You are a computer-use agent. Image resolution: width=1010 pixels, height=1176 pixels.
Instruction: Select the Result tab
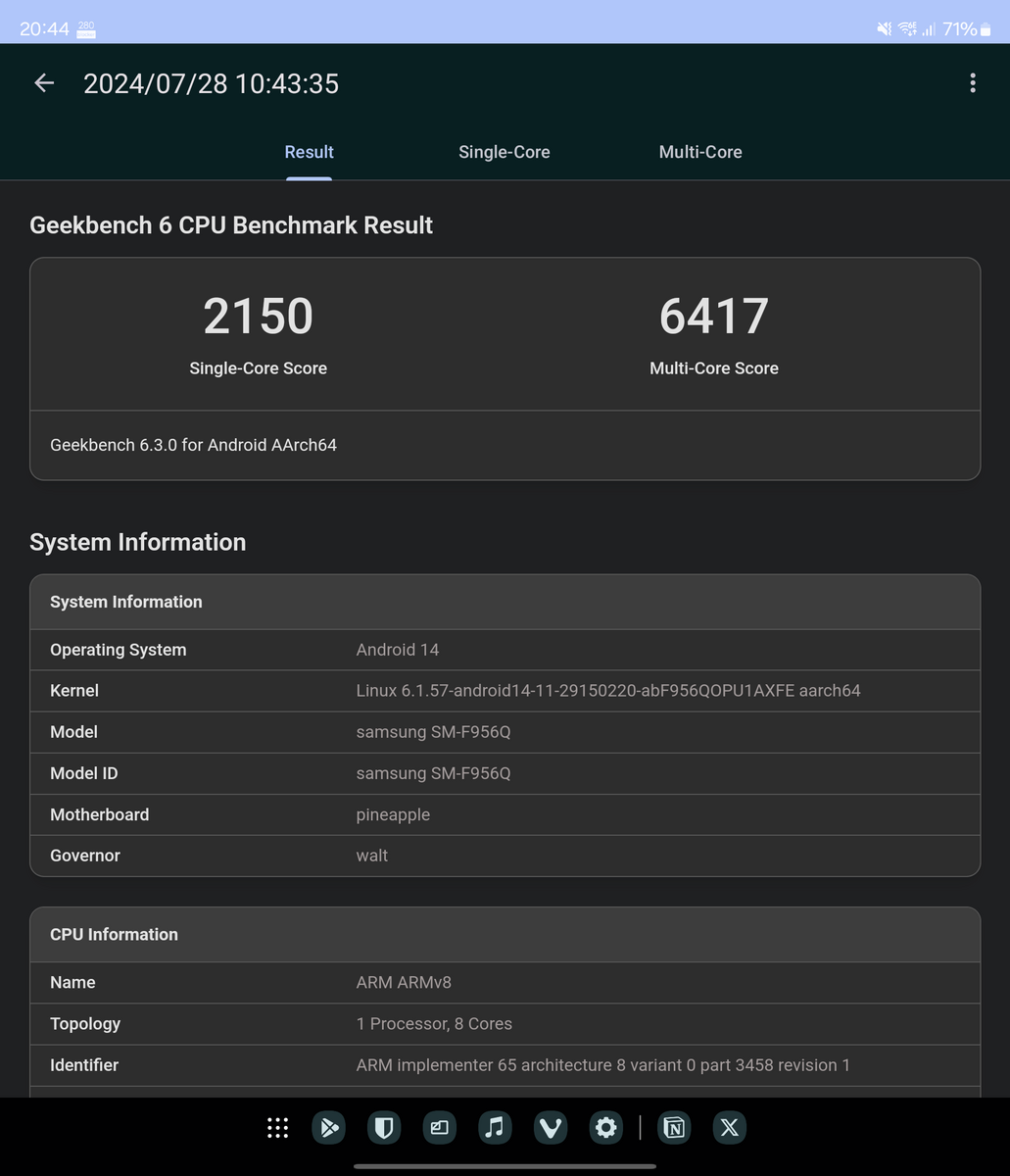[x=309, y=152]
